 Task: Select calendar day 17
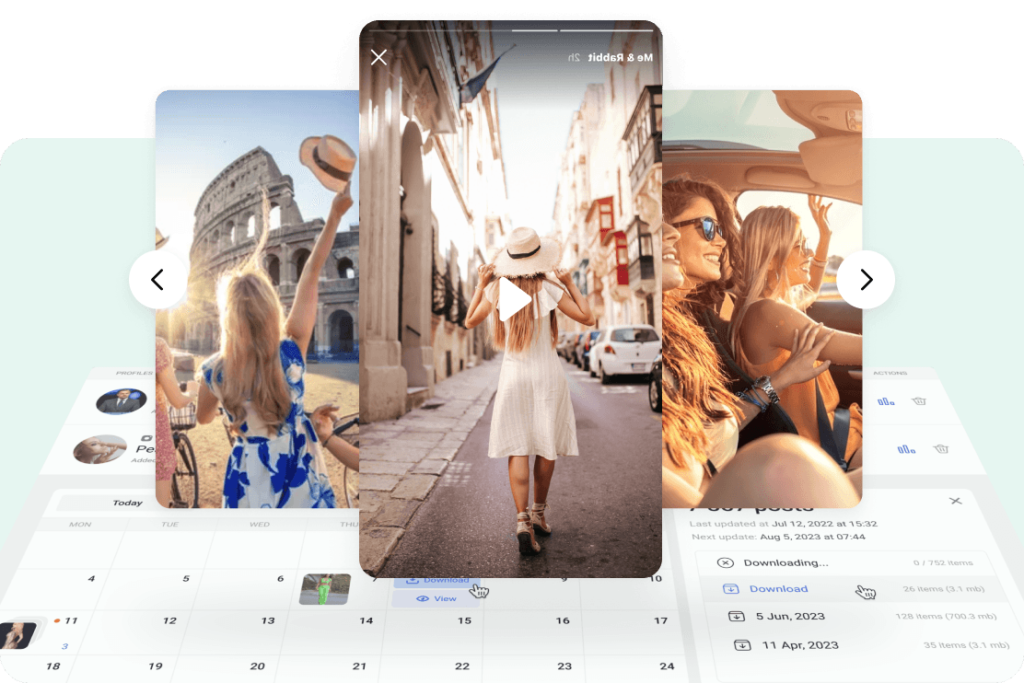pos(661,620)
